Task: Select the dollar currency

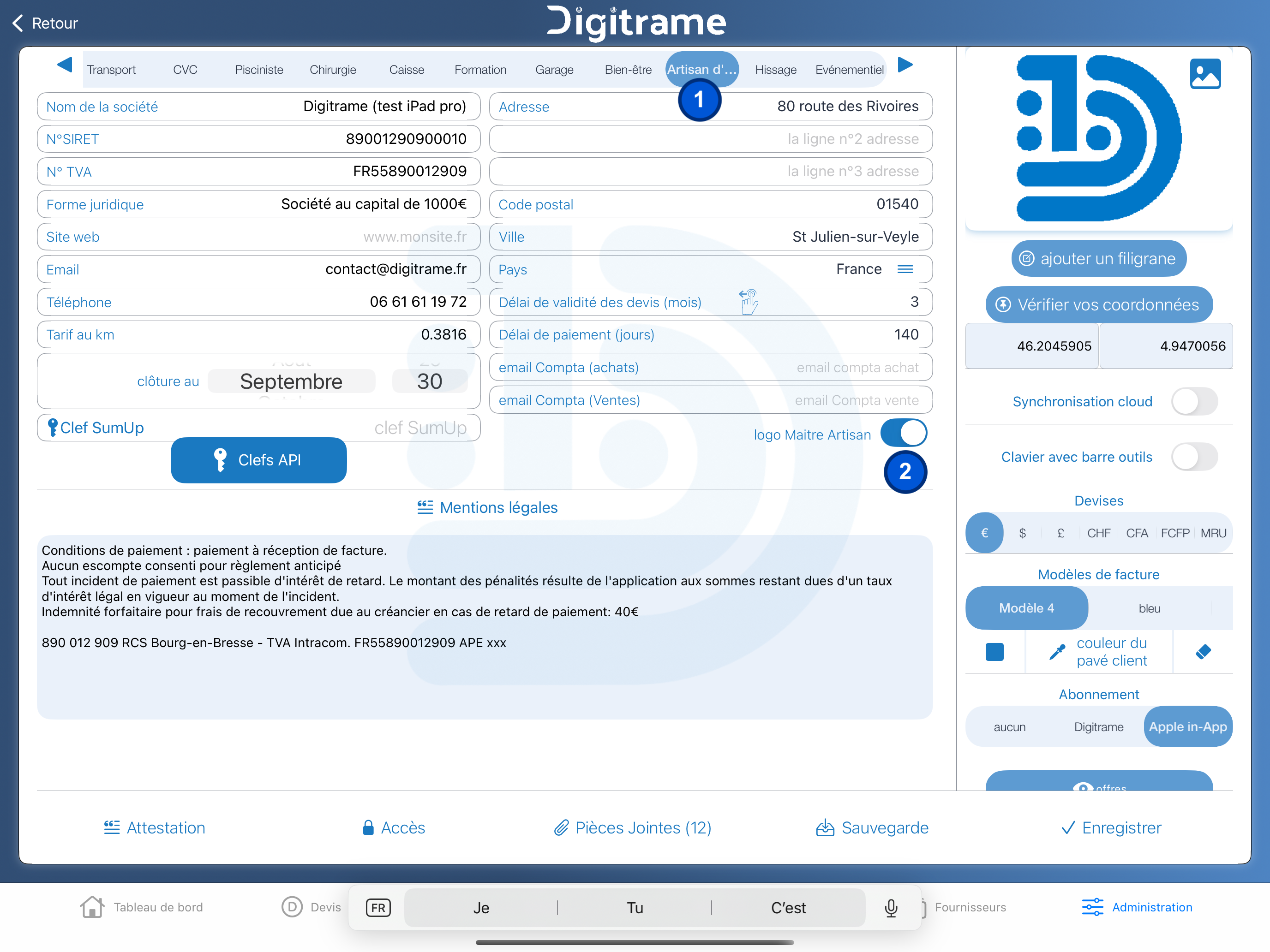Action: (1023, 533)
